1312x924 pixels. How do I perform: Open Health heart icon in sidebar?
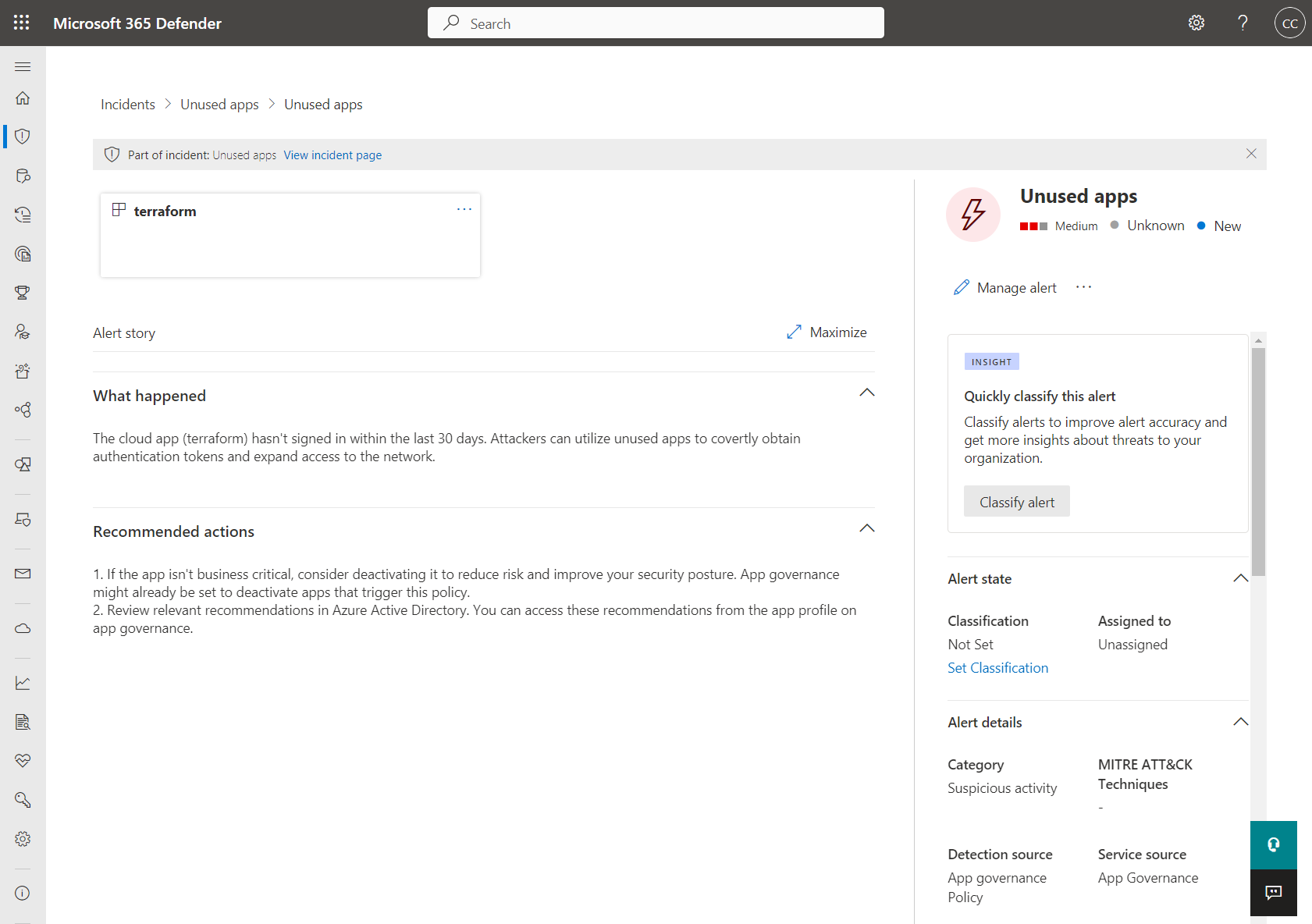[x=23, y=761]
